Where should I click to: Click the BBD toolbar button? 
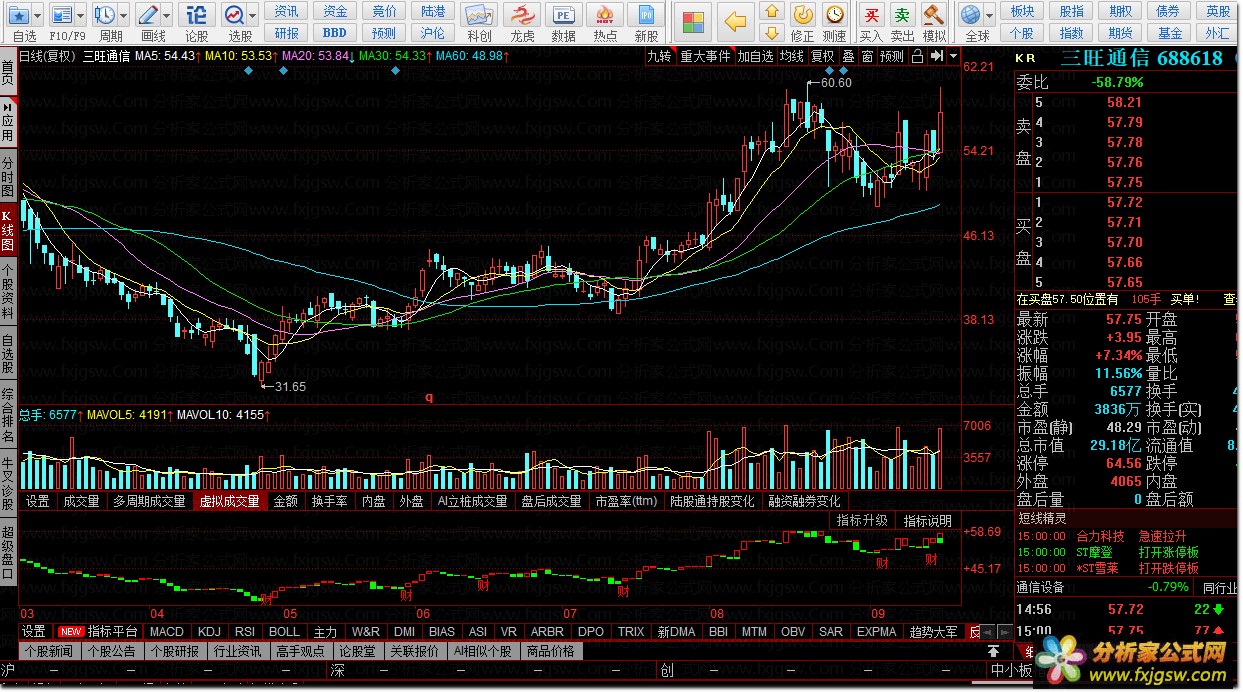pos(335,33)
